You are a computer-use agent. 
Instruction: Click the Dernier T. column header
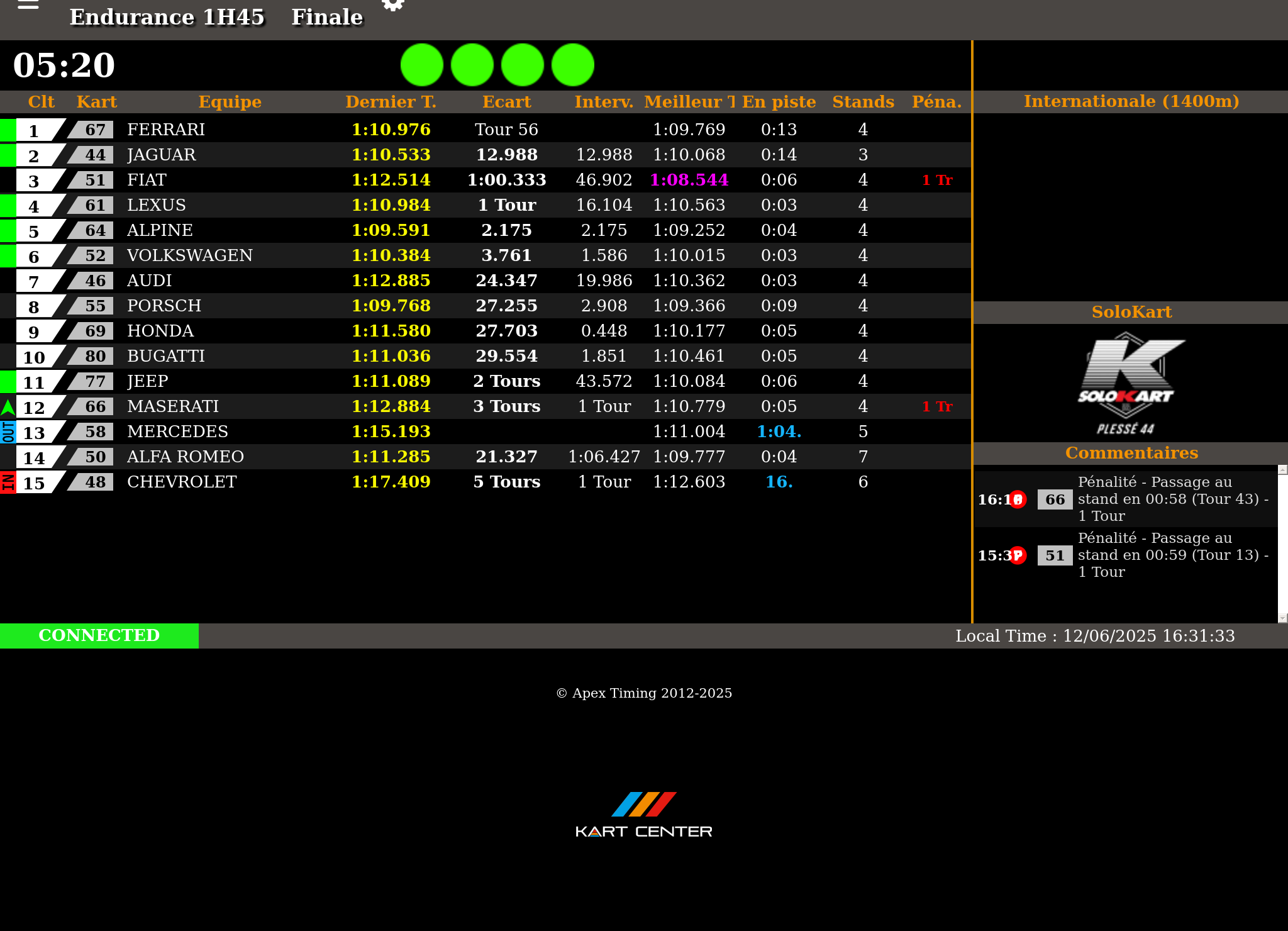point(391,102)
